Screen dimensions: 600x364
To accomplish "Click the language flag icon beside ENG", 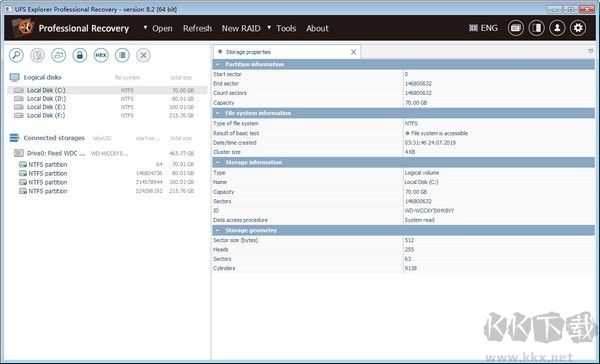I will point(473,28).
